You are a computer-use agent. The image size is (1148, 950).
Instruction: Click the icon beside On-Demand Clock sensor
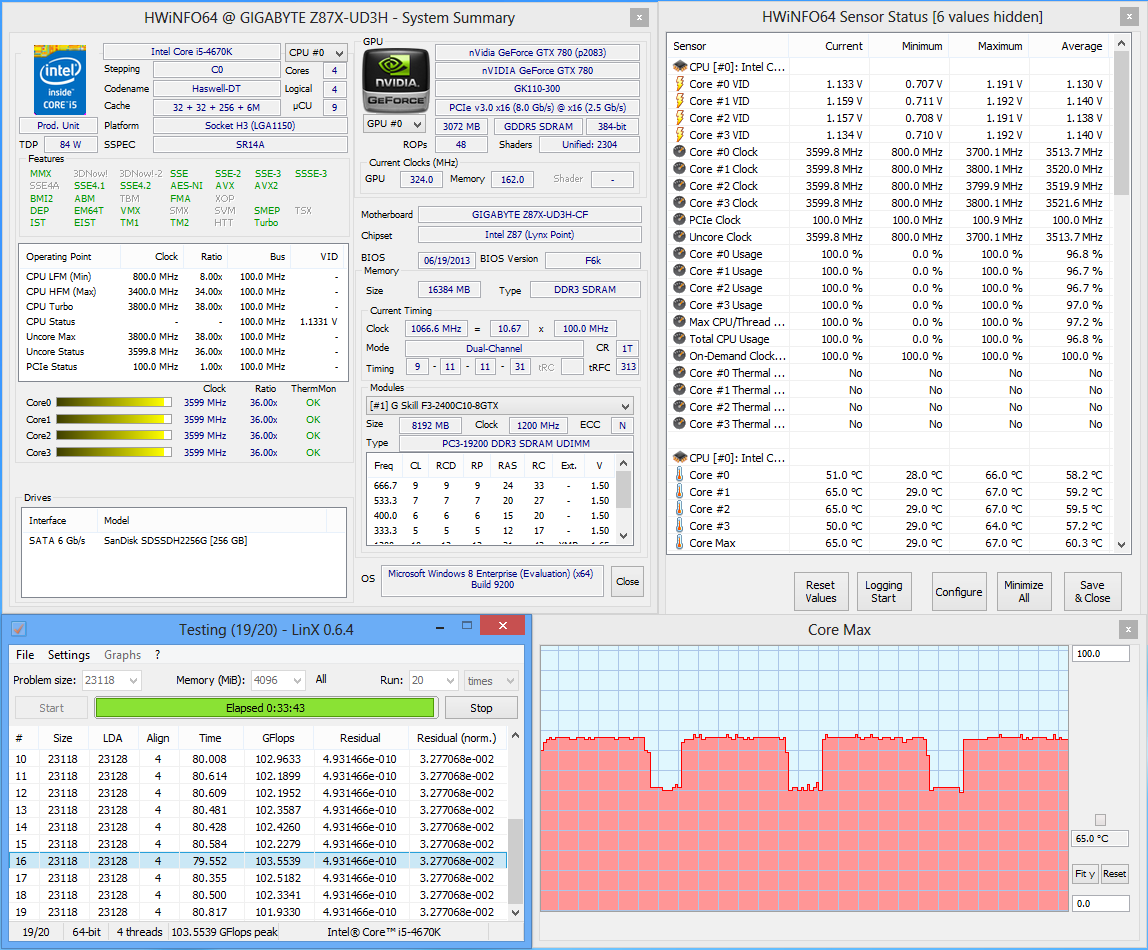coord(679,355)
